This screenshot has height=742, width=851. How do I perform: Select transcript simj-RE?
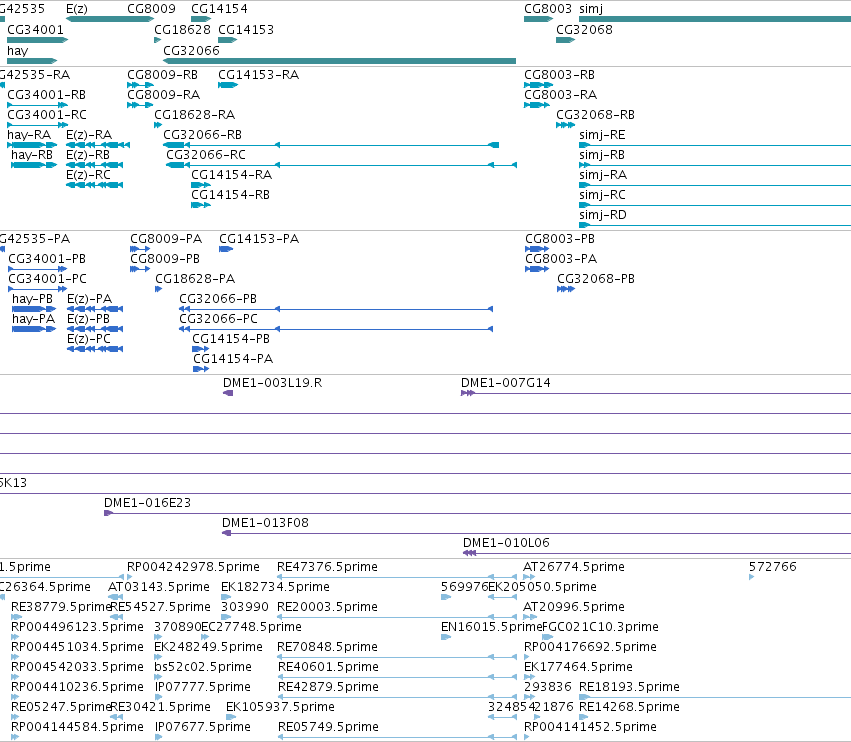[x=602, y=135]
